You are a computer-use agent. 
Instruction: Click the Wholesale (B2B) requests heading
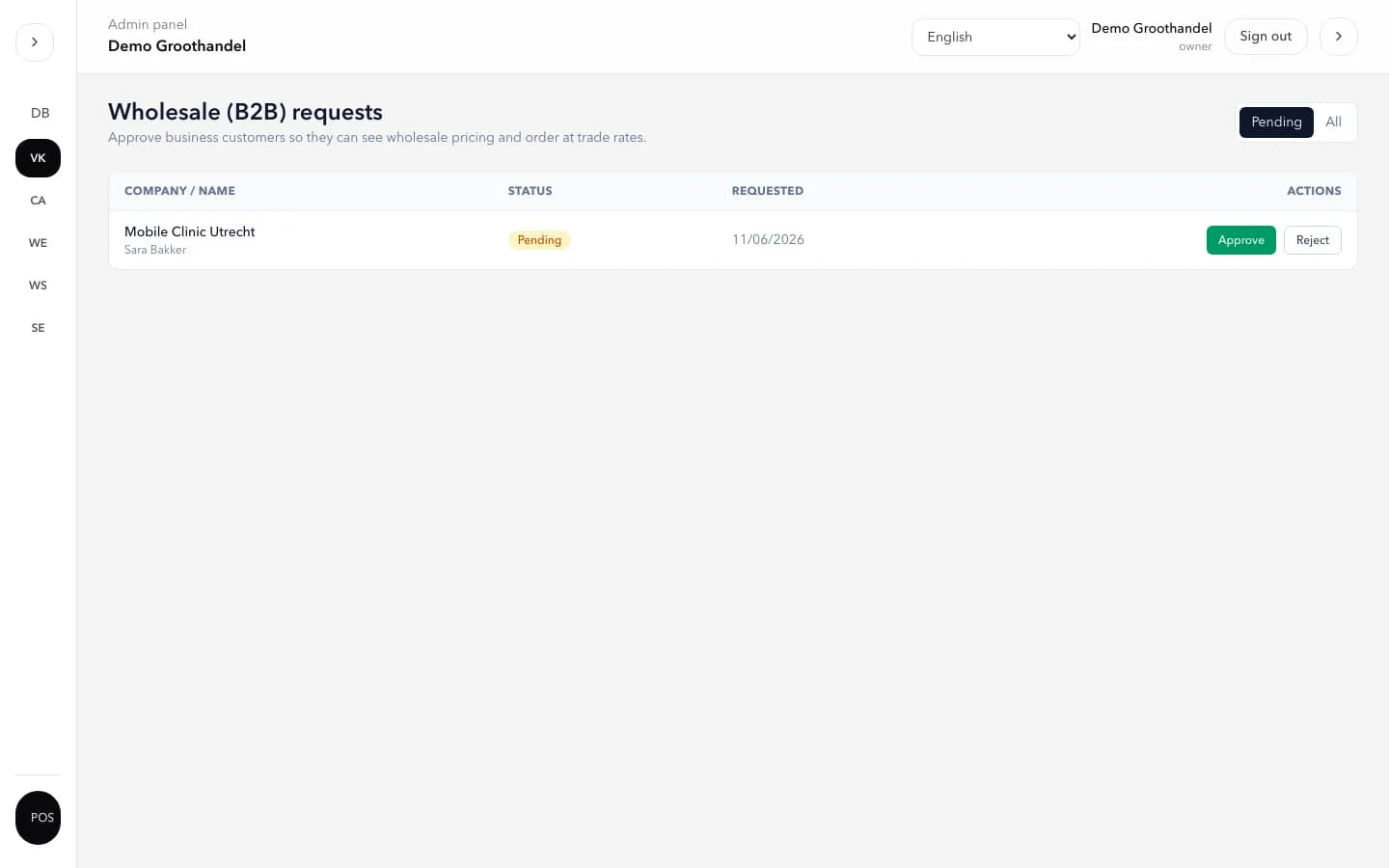(245, 112)
